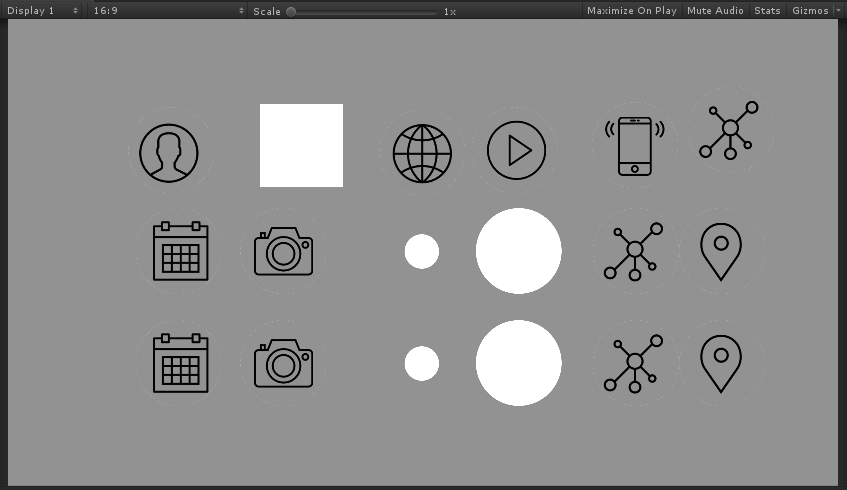The image size is (847, 490).
Task: Toggle Gizmos in Game view
Action: point(810,10)
